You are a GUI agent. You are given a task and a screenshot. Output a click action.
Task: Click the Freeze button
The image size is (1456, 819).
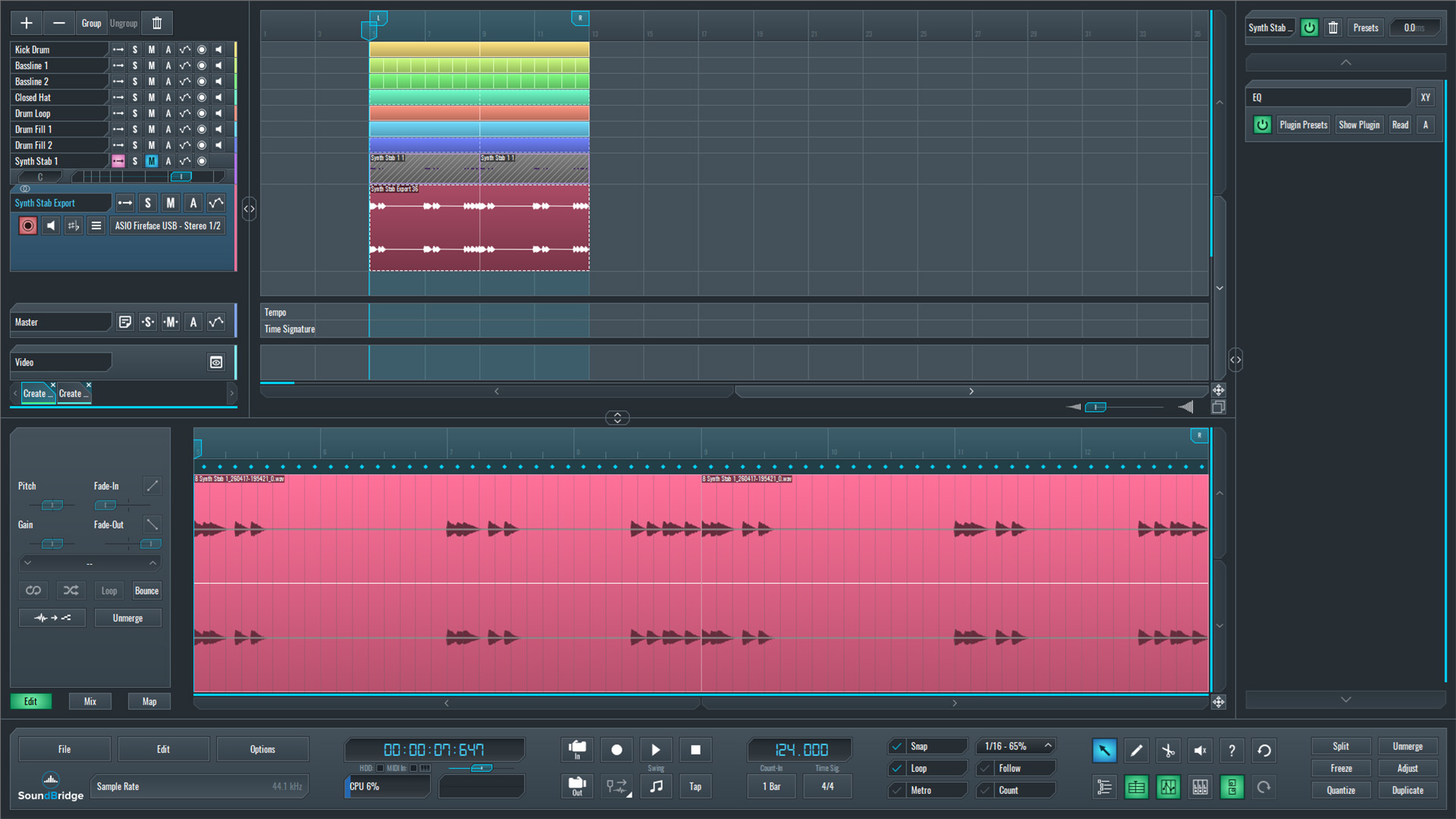(x=1341, y=768)
